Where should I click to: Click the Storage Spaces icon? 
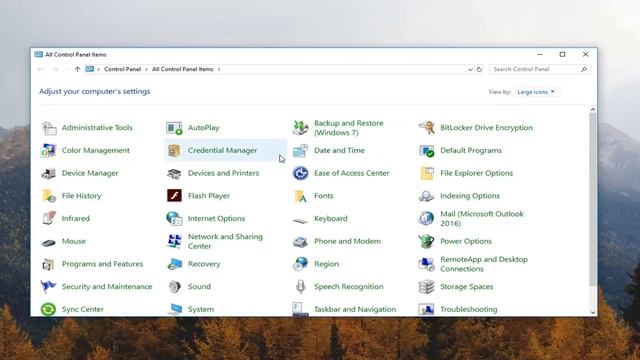pos(427,287)
